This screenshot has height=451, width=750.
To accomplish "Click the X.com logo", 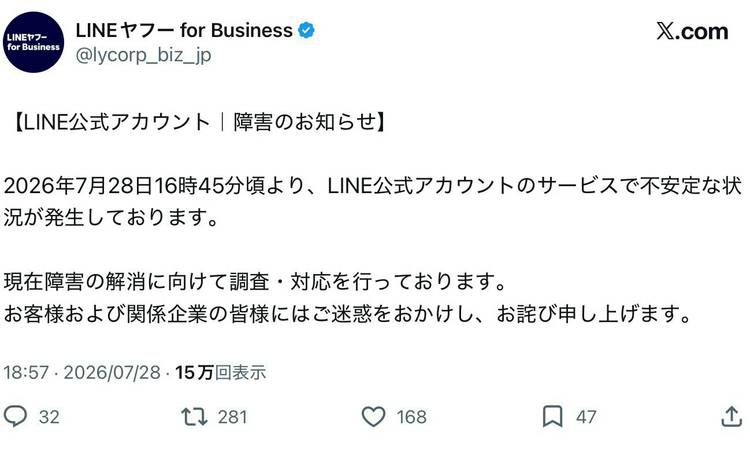I will [x=692, y=32].
